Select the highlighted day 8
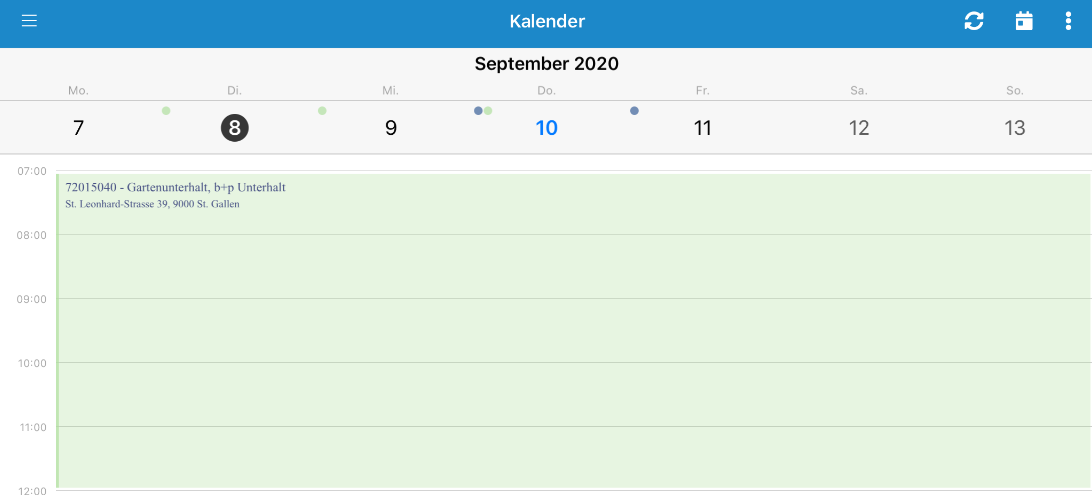This screenshot has width=1092, height=495. coord(235,128)
